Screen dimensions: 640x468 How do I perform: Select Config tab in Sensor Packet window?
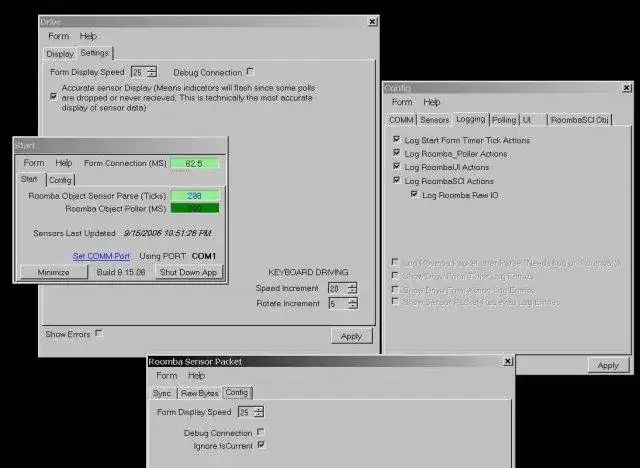237,392
